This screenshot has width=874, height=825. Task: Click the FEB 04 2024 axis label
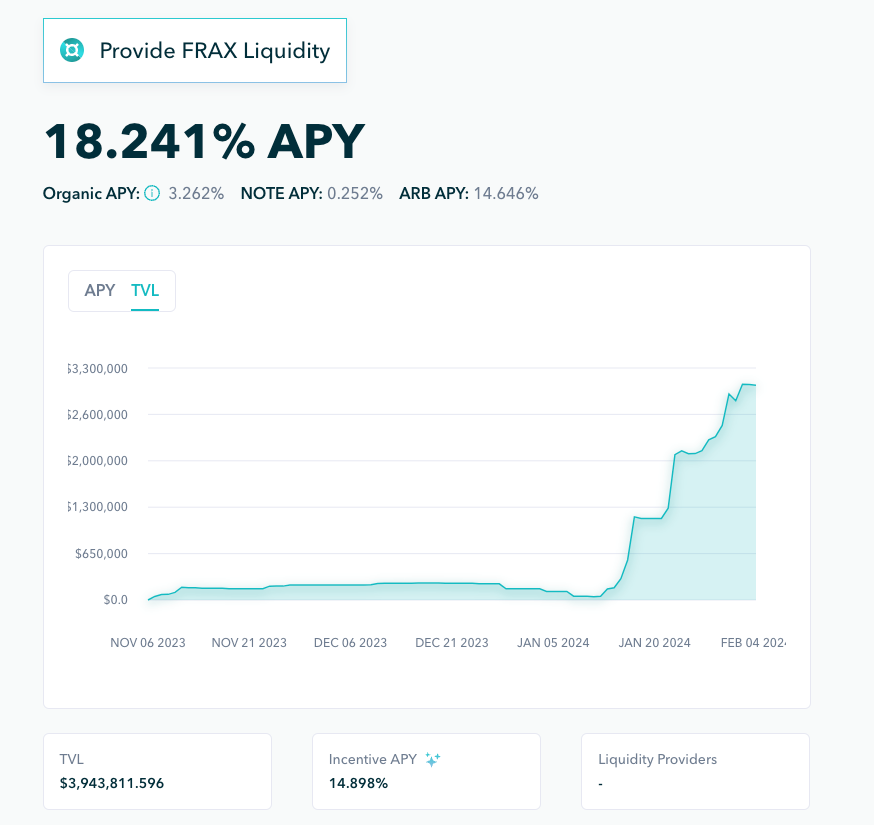(x=753, y=642)
